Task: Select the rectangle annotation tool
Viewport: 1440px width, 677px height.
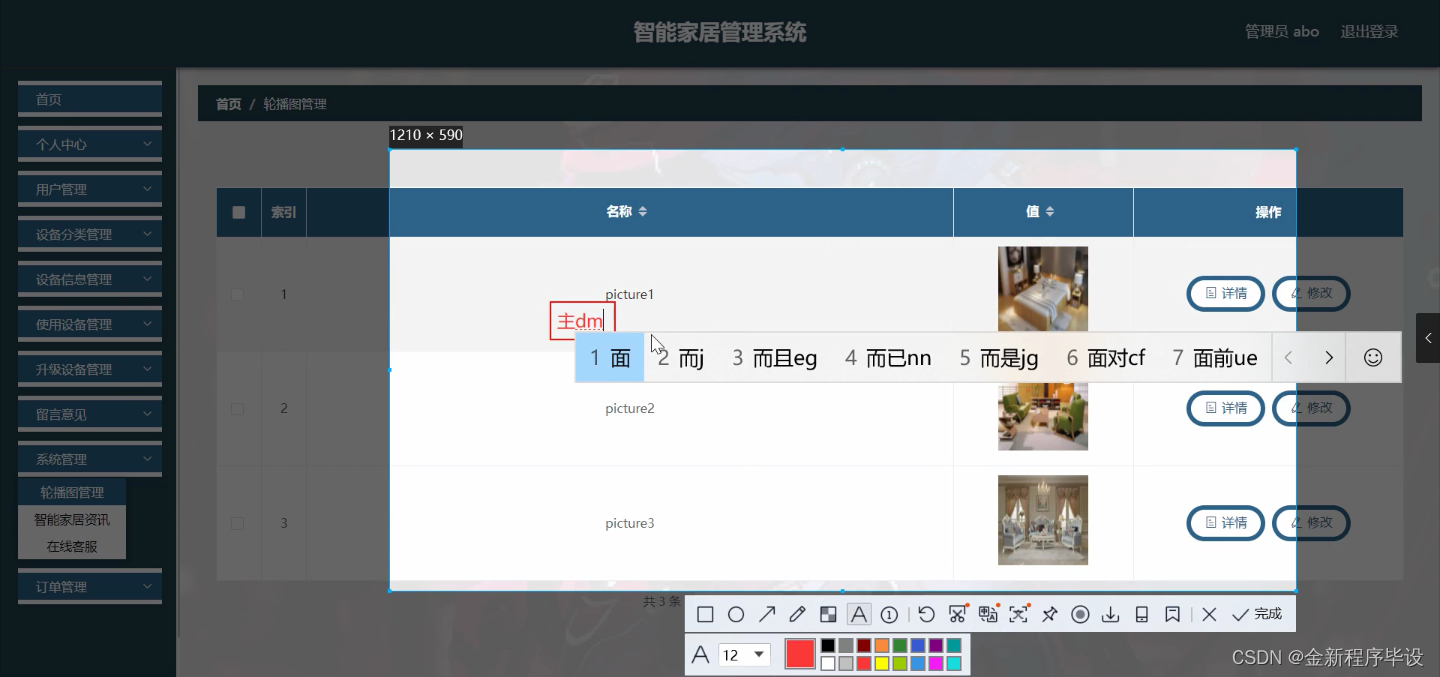Action: click(x=706, y=614)
